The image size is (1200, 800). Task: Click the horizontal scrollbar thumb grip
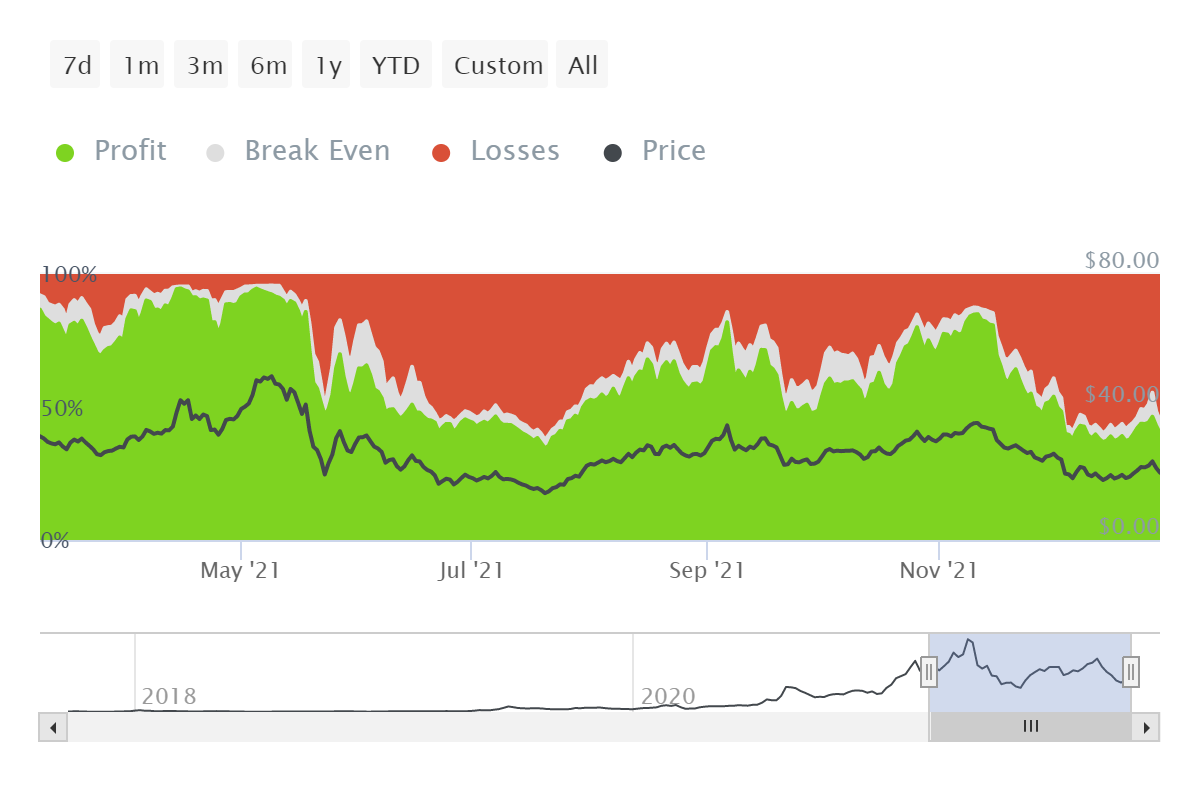pos(1030,727)
